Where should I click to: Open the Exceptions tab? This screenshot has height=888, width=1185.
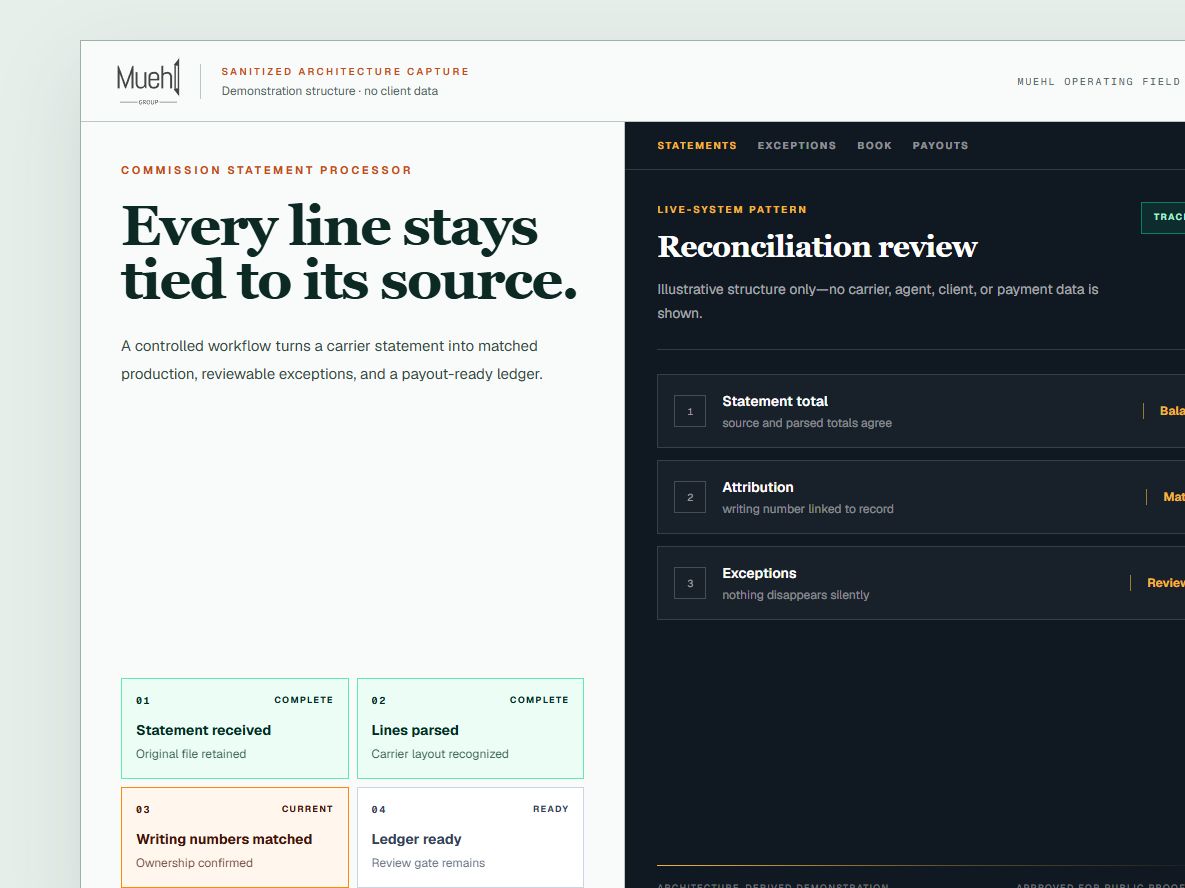coord(797,146)
